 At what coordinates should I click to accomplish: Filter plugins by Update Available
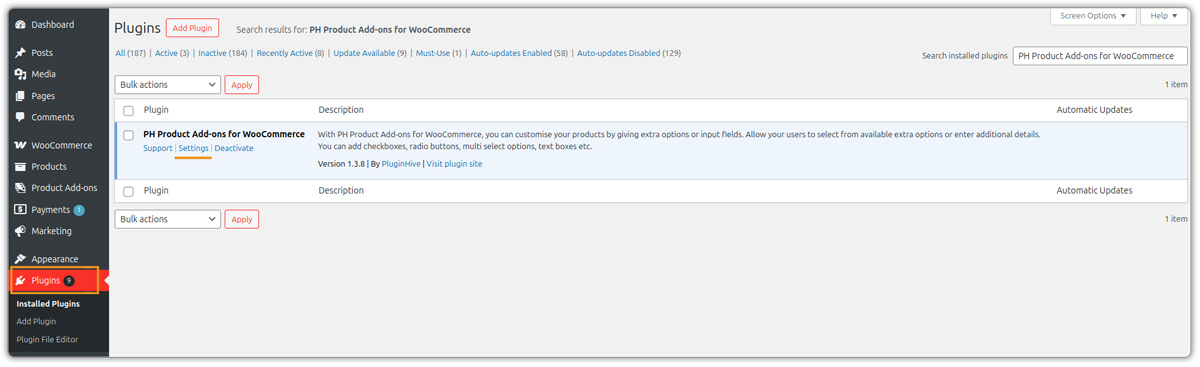(x=370, y=53)
